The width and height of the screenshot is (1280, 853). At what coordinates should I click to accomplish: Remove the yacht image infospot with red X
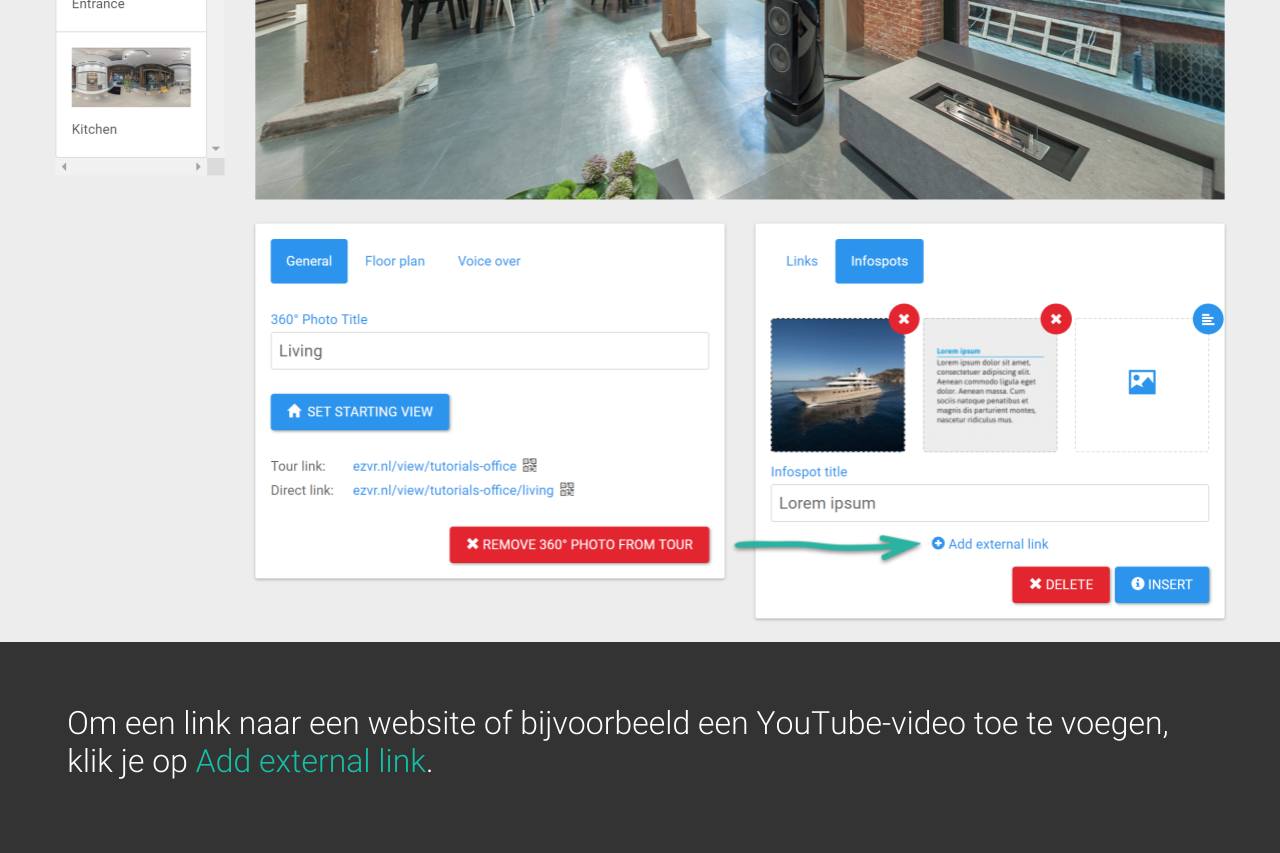tap(903, 319)
